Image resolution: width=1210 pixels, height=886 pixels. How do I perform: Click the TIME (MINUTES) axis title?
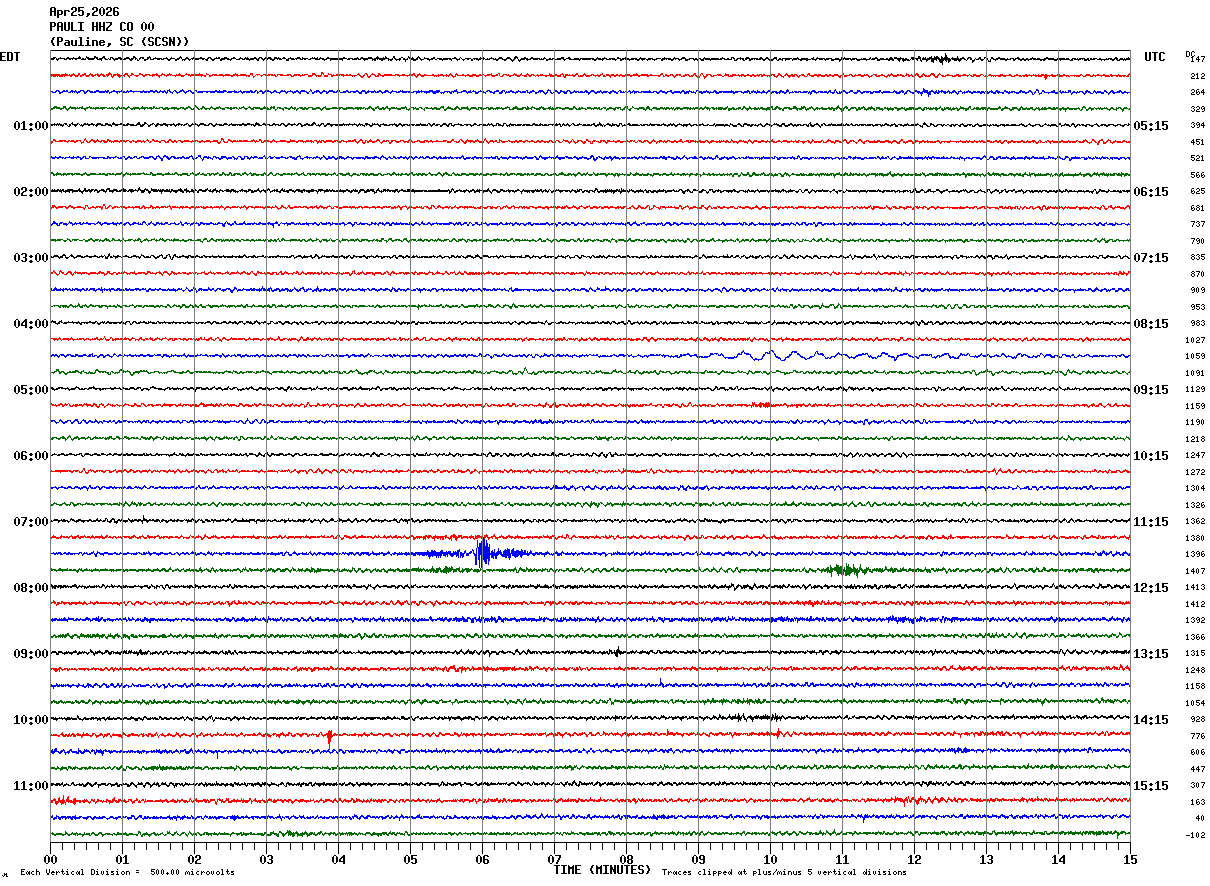tap(602, 870)
